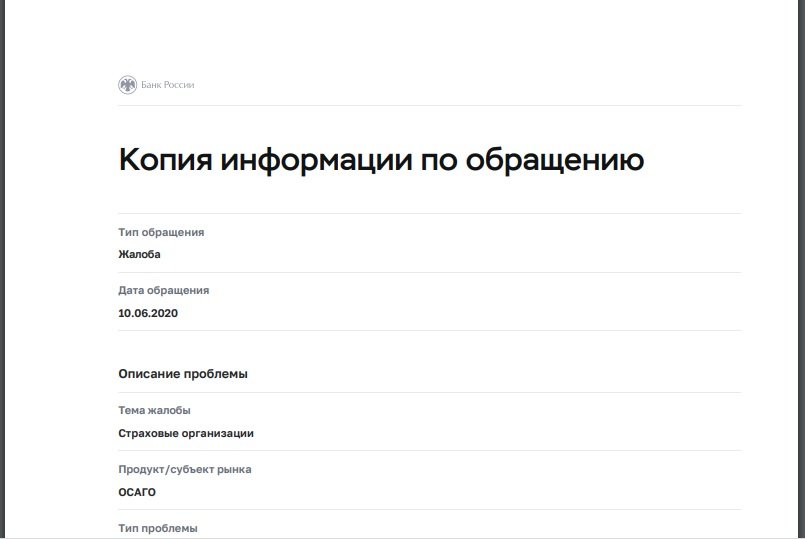Click the word 'Копия' in the title
The width and height of the screenshot is (805, 539).
pos(165,161)
